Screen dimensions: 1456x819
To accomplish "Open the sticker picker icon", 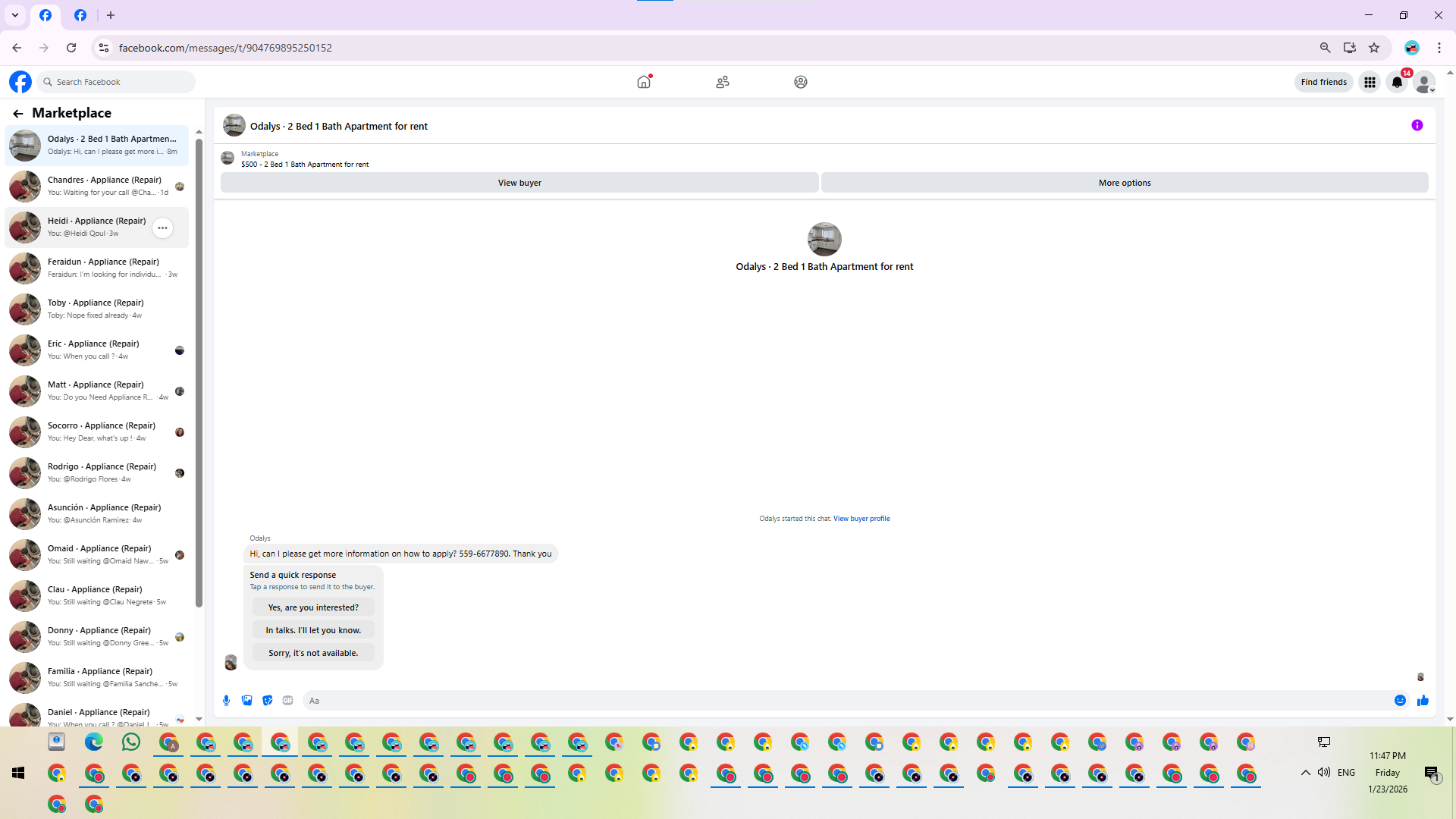I will coord(267,701).
